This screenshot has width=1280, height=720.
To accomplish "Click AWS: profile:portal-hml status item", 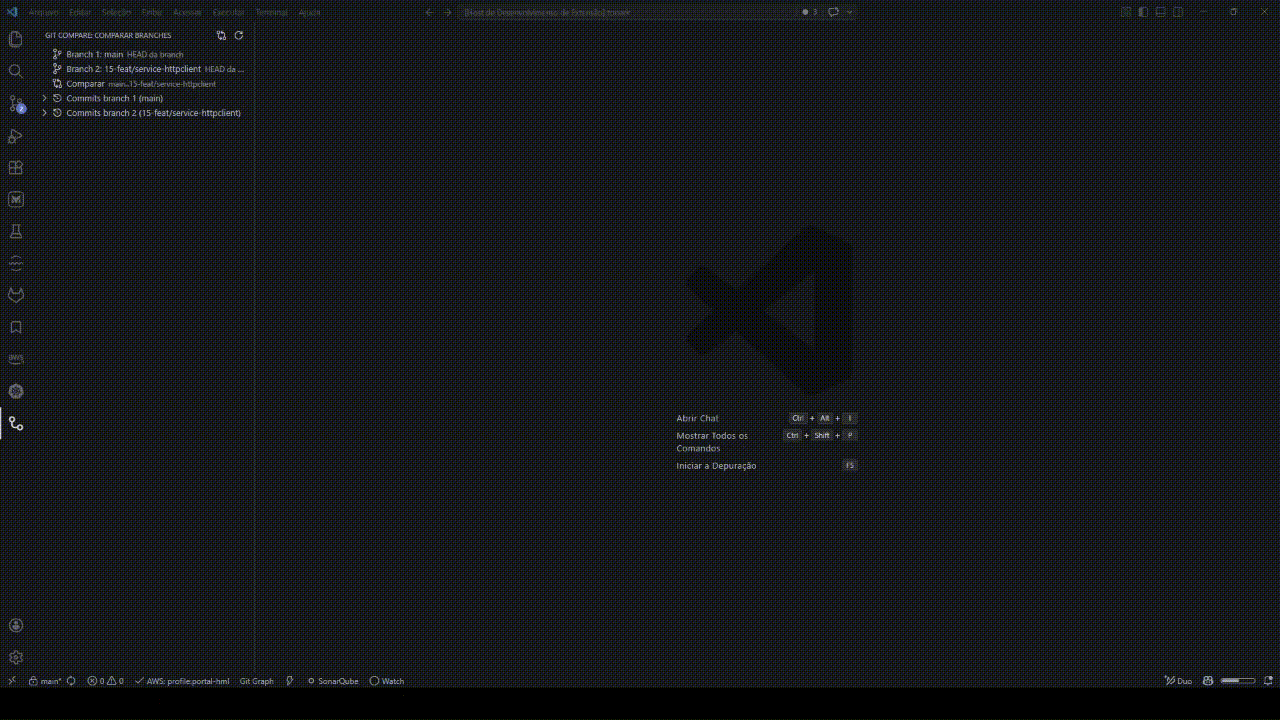I will [182, 681].
